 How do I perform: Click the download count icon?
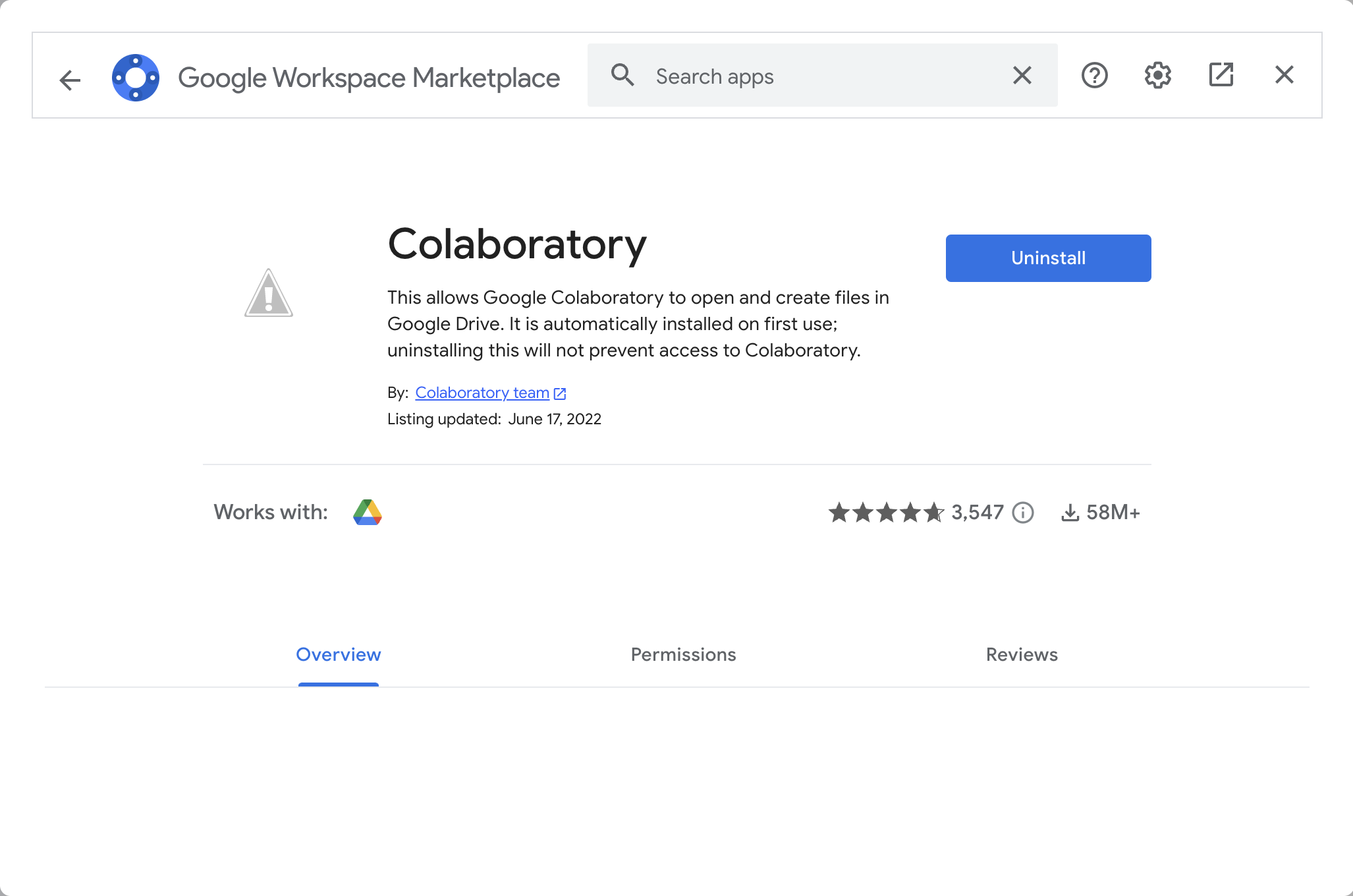[x=1070, y=513]
